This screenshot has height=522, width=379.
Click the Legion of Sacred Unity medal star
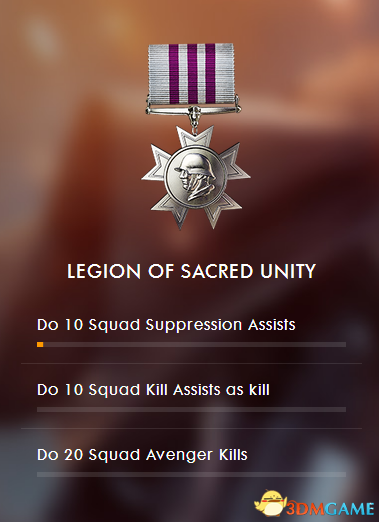(196, 177)
